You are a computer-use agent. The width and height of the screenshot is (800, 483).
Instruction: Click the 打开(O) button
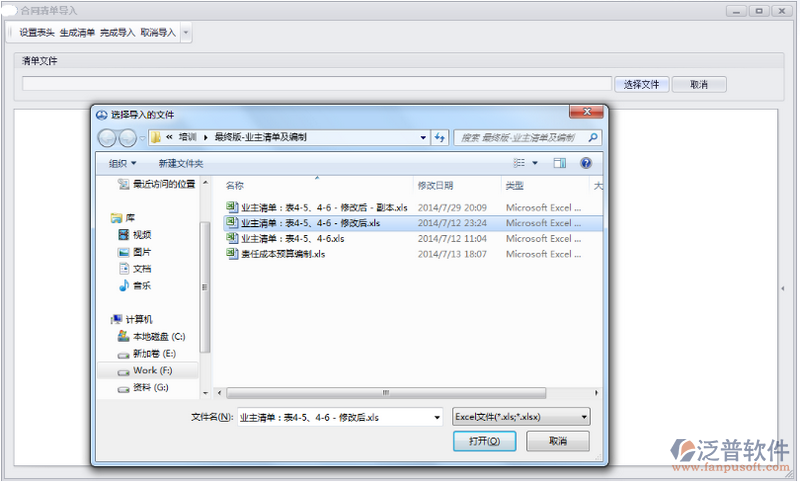(484, 441)
